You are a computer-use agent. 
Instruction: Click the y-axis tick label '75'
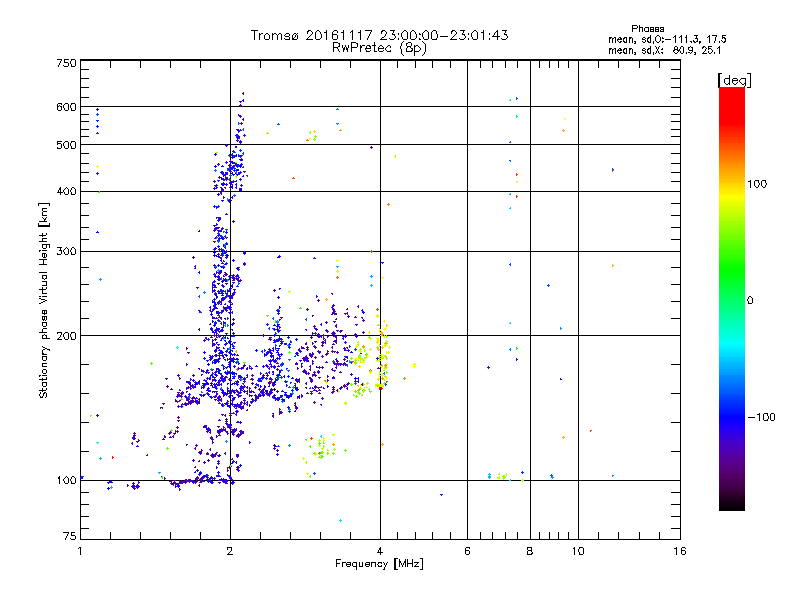(x=70, y=536)
